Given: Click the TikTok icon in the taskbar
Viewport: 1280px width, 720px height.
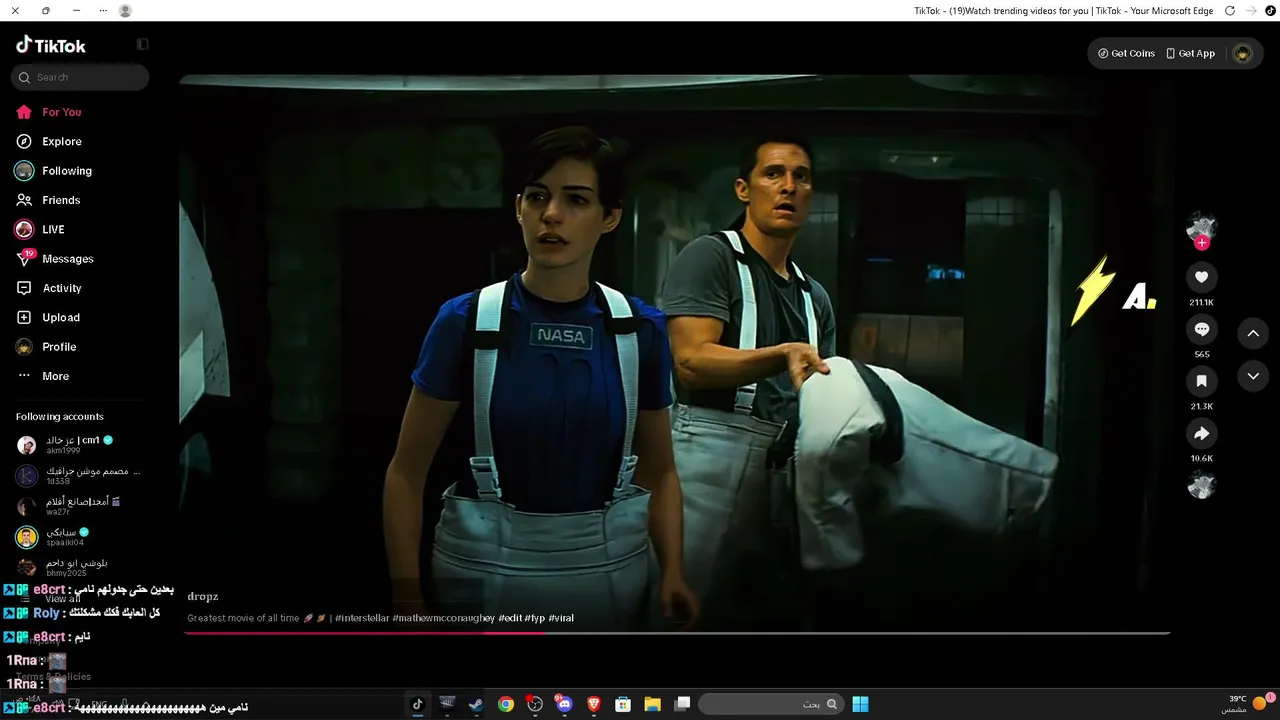Looking at the screenshot, I should (417, 704).
